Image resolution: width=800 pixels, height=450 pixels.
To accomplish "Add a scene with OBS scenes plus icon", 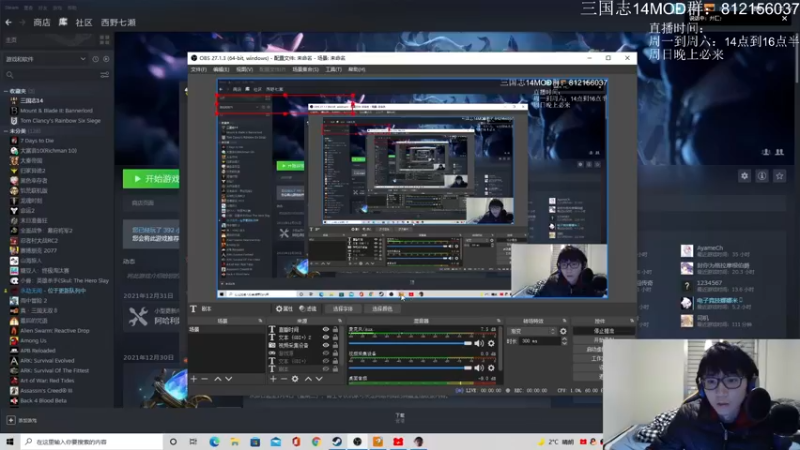I will 194,379.
